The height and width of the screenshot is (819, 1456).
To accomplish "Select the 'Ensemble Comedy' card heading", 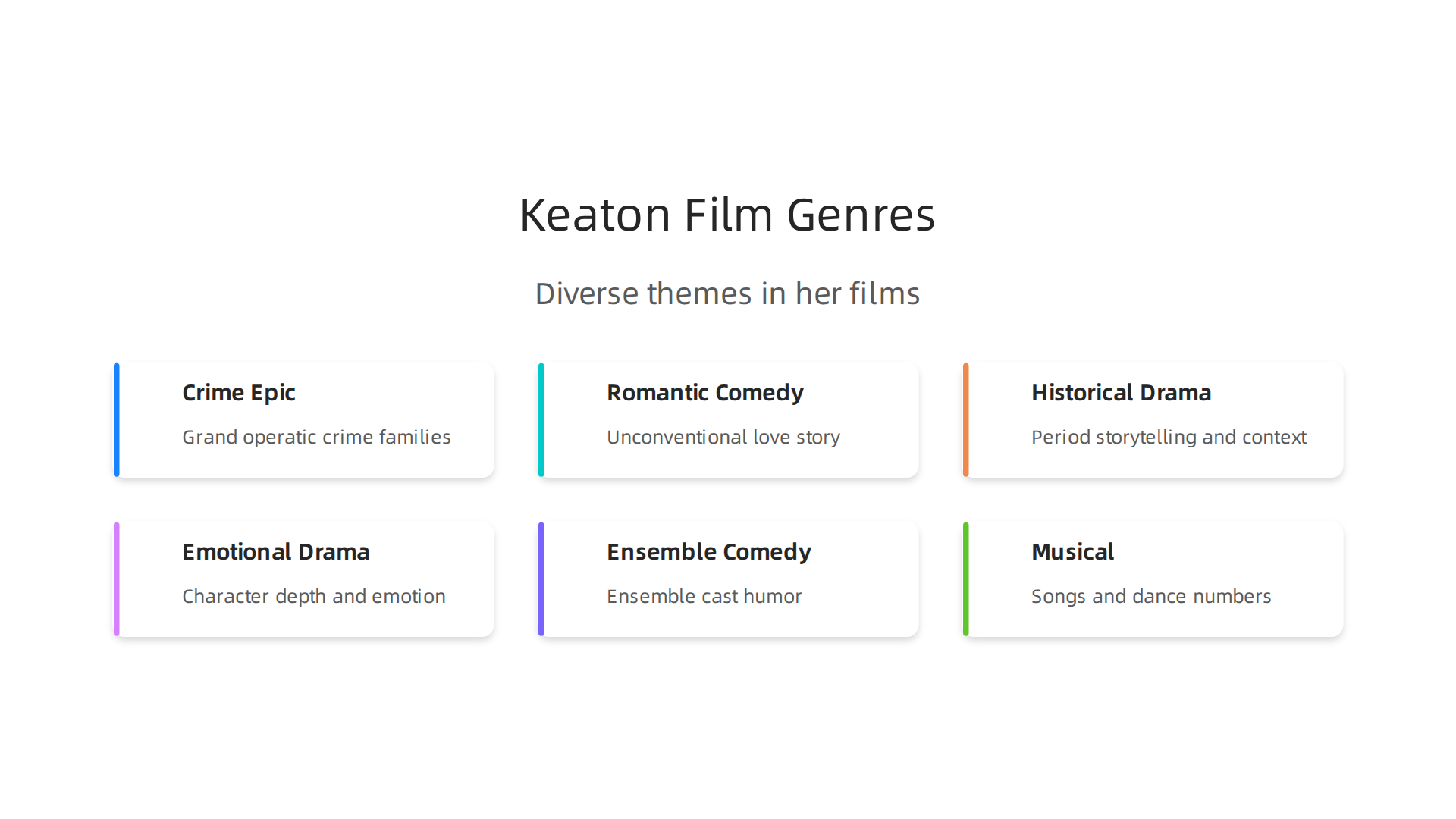I will (x=709, y=552).
